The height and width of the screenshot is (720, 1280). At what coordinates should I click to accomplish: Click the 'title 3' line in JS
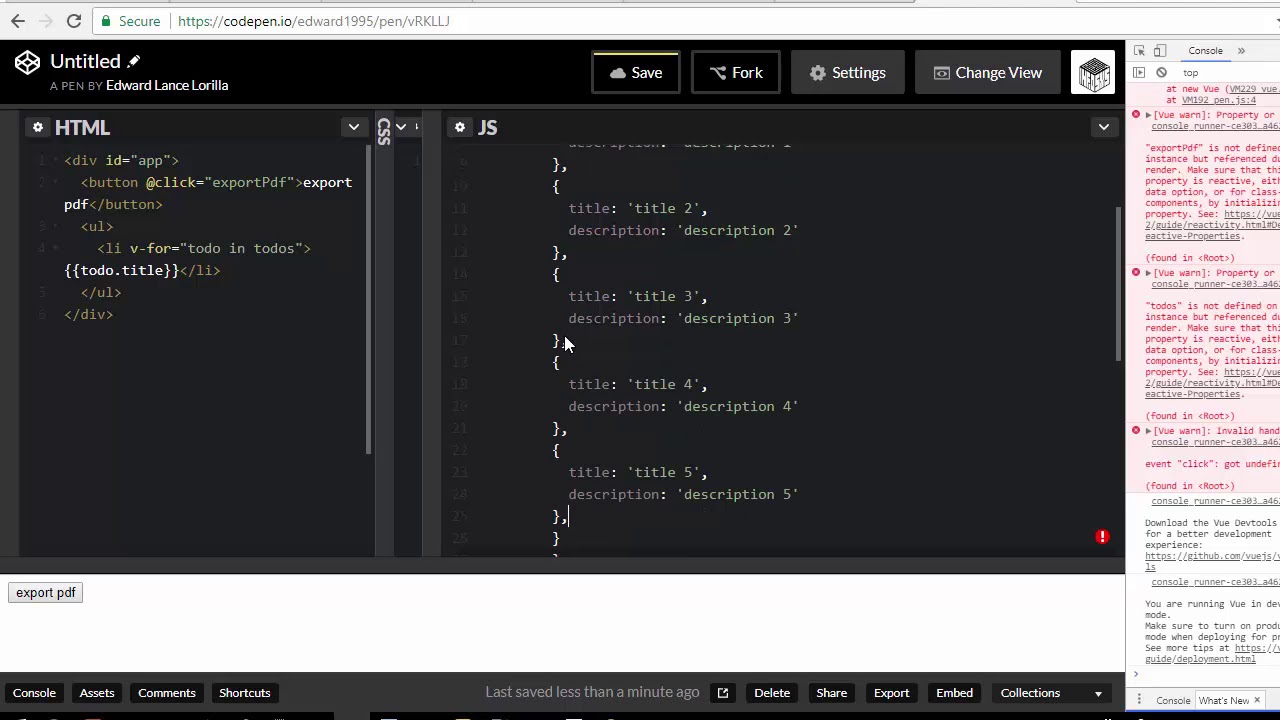pyautogui.click(x=637, y=296)
